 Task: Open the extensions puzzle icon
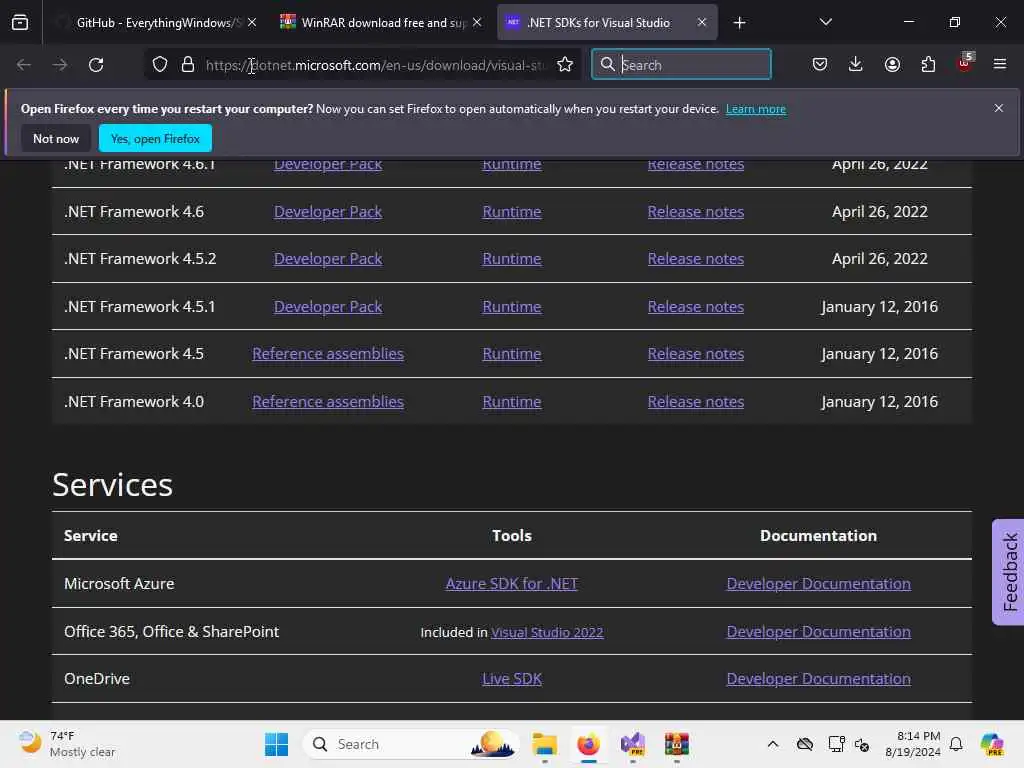coord(928,64)
